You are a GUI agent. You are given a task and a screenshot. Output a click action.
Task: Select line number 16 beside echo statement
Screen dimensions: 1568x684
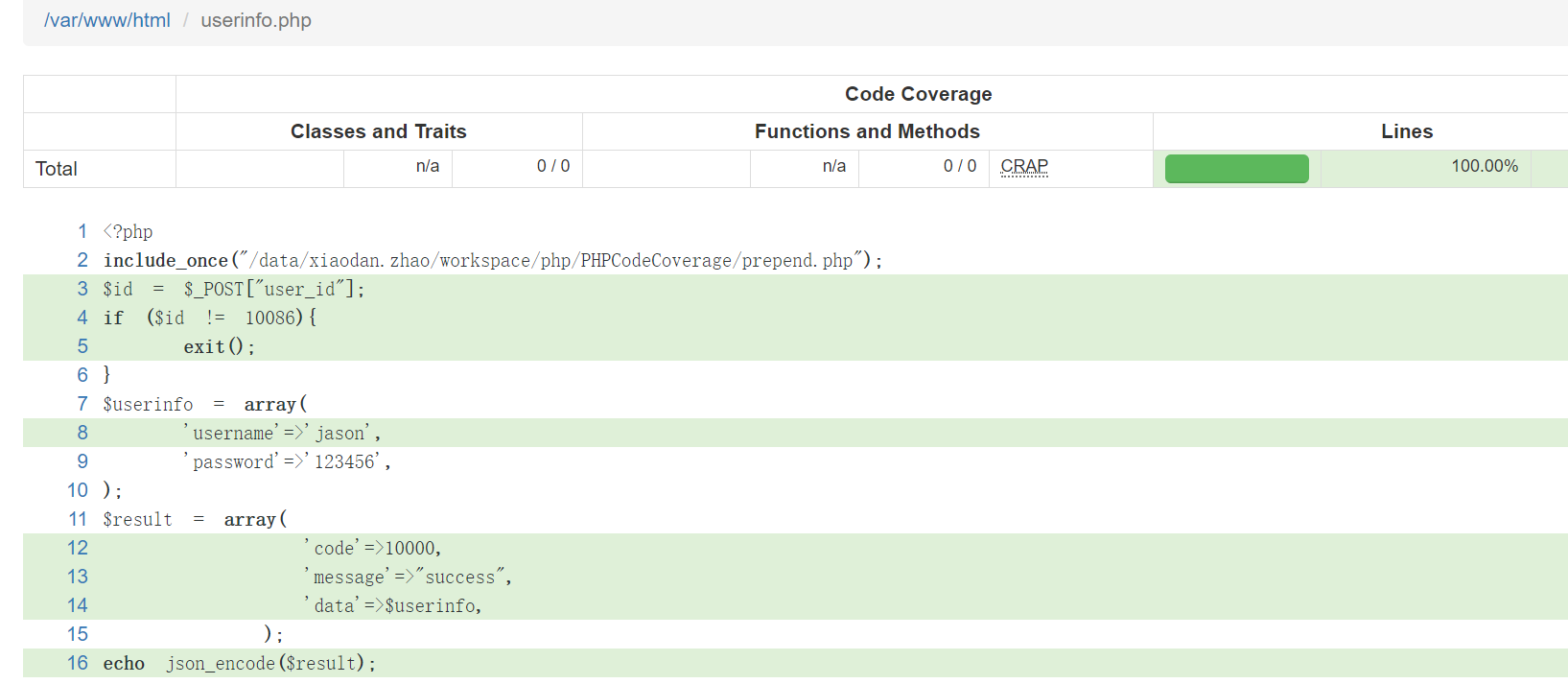click(78, 663)
